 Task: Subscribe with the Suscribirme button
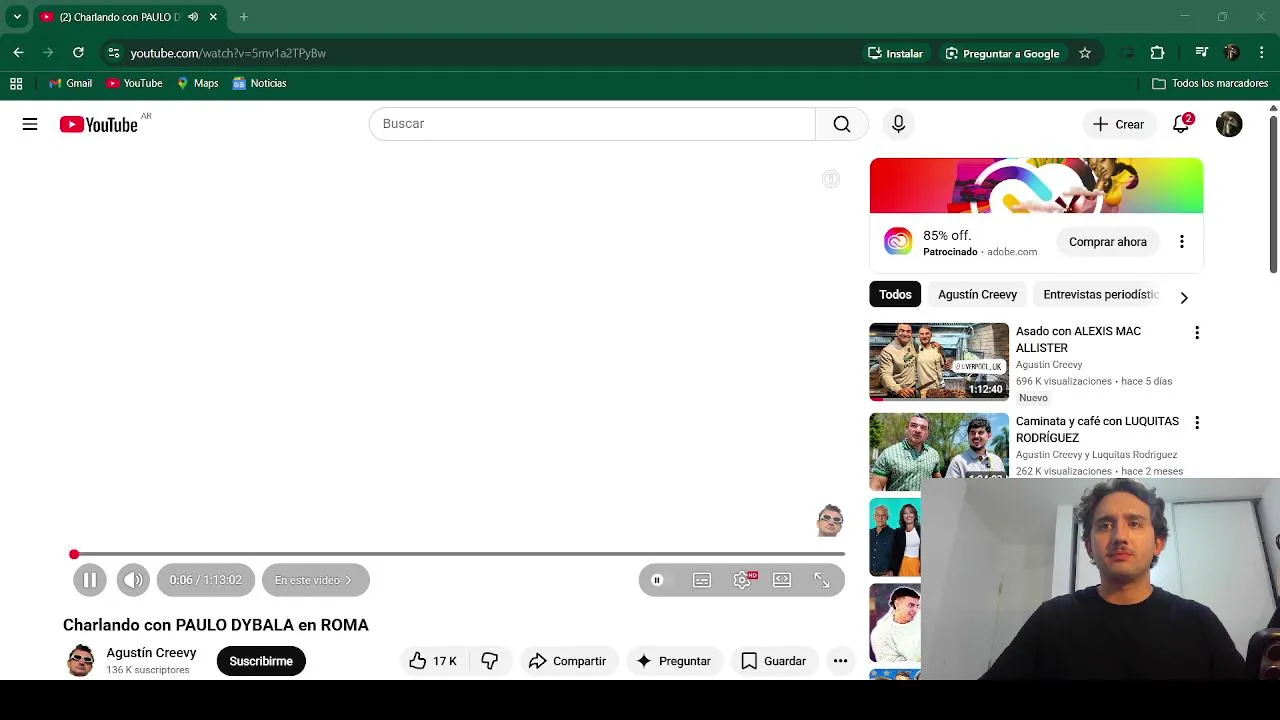click(261, 661)
